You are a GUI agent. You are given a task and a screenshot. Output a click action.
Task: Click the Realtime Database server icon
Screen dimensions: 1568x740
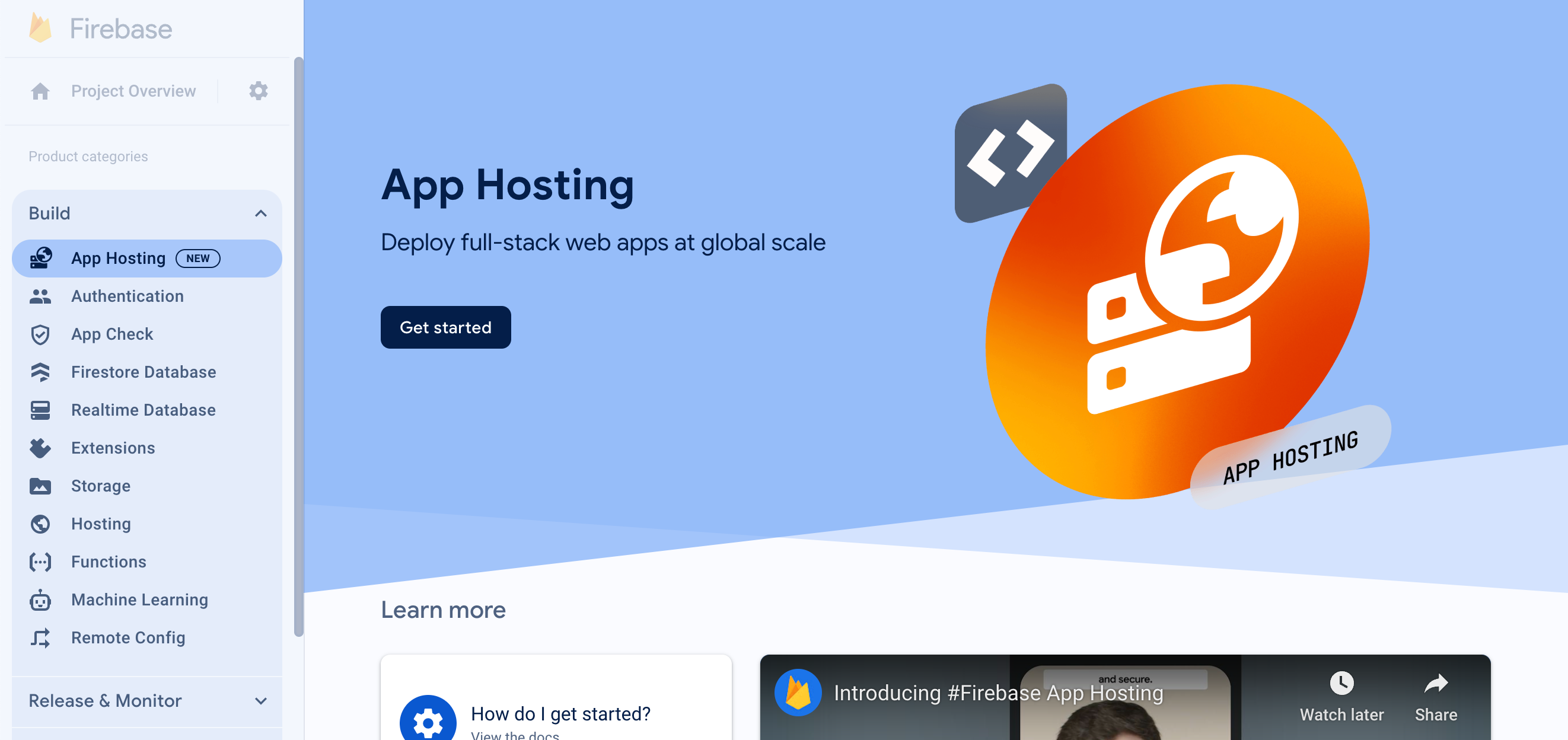(x=41, y=410)
